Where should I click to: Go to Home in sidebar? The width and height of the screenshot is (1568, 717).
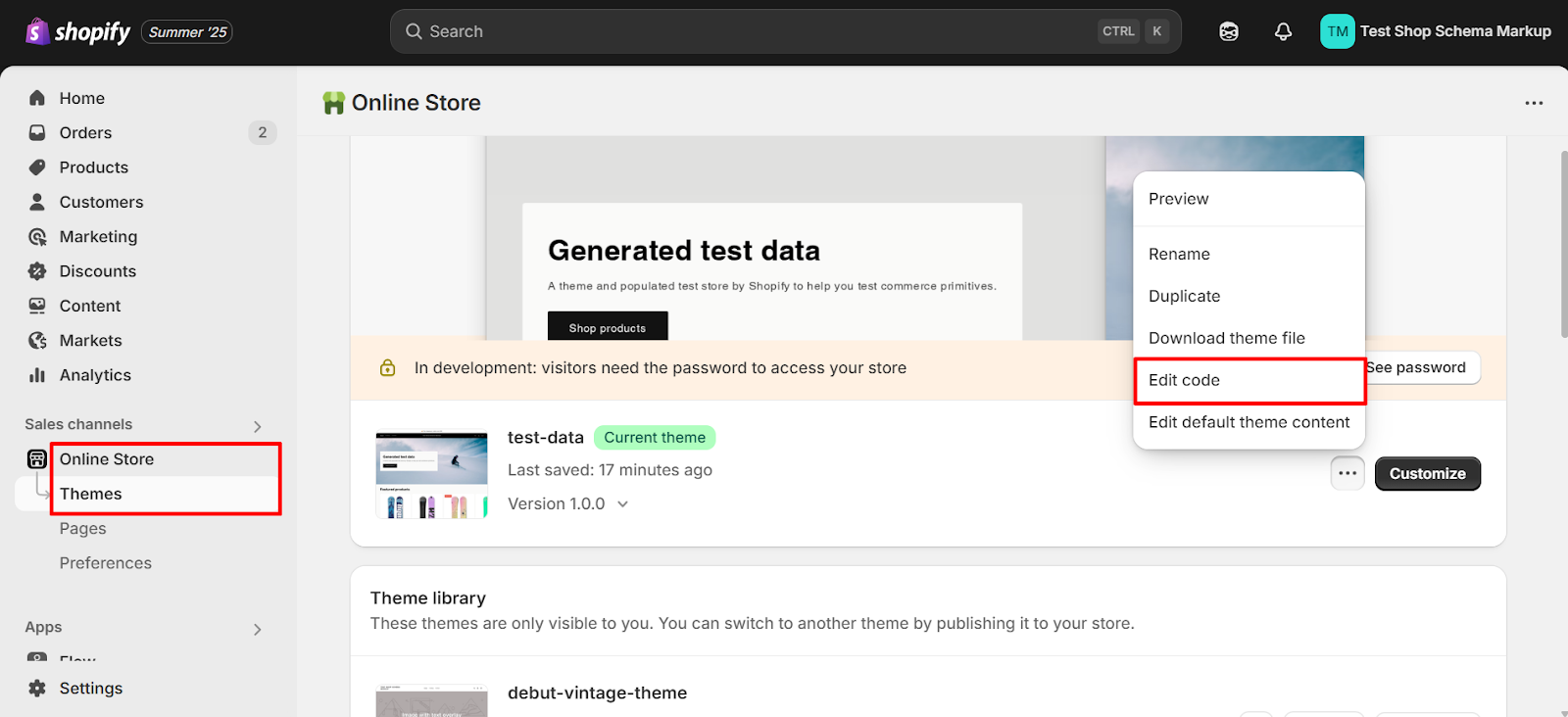tap(81, 98)
